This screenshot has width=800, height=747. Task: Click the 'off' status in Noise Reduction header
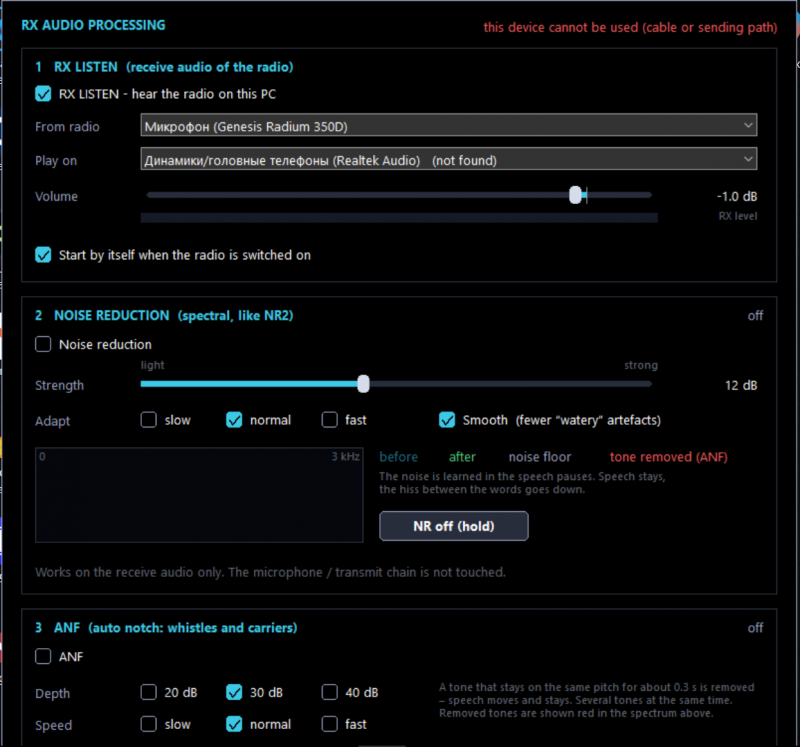755,316
